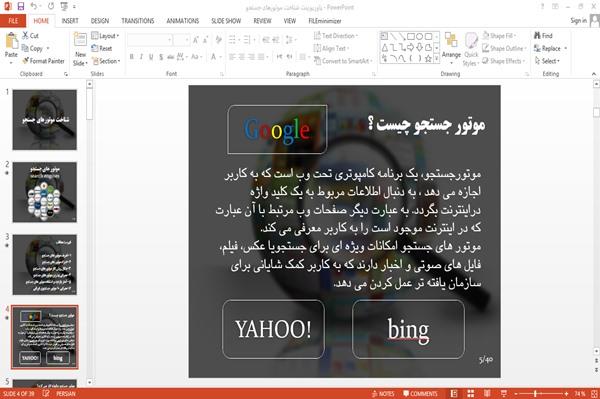Screen dimensions: 600x399
Task: Open the Shape Outline dropdown
Action: [x=504, y=48]
